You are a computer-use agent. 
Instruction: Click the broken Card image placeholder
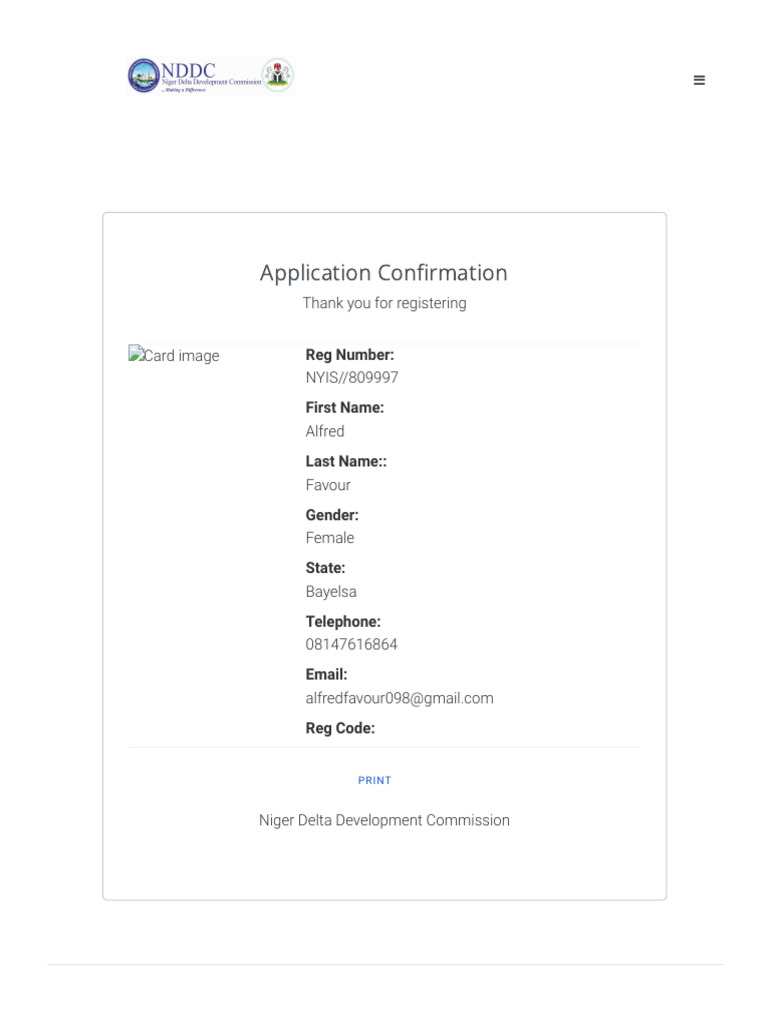[174, 356]
